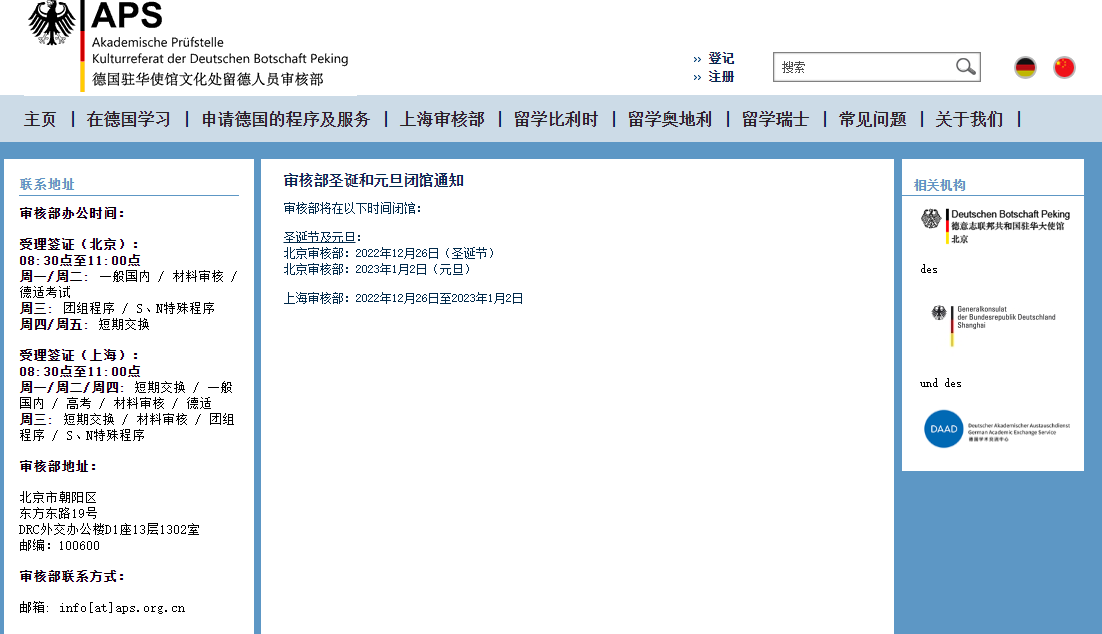Open the 关于我们 menu item
The image size is (1102, 634).
pyautogui.click(x=969, y=119)
